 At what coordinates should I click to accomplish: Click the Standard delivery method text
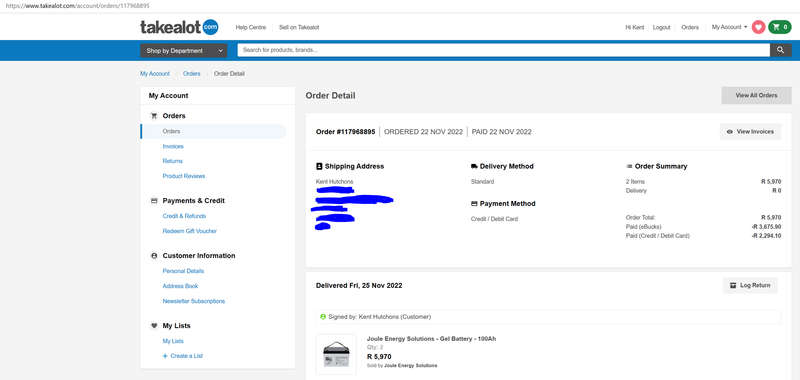click(482, 182)
